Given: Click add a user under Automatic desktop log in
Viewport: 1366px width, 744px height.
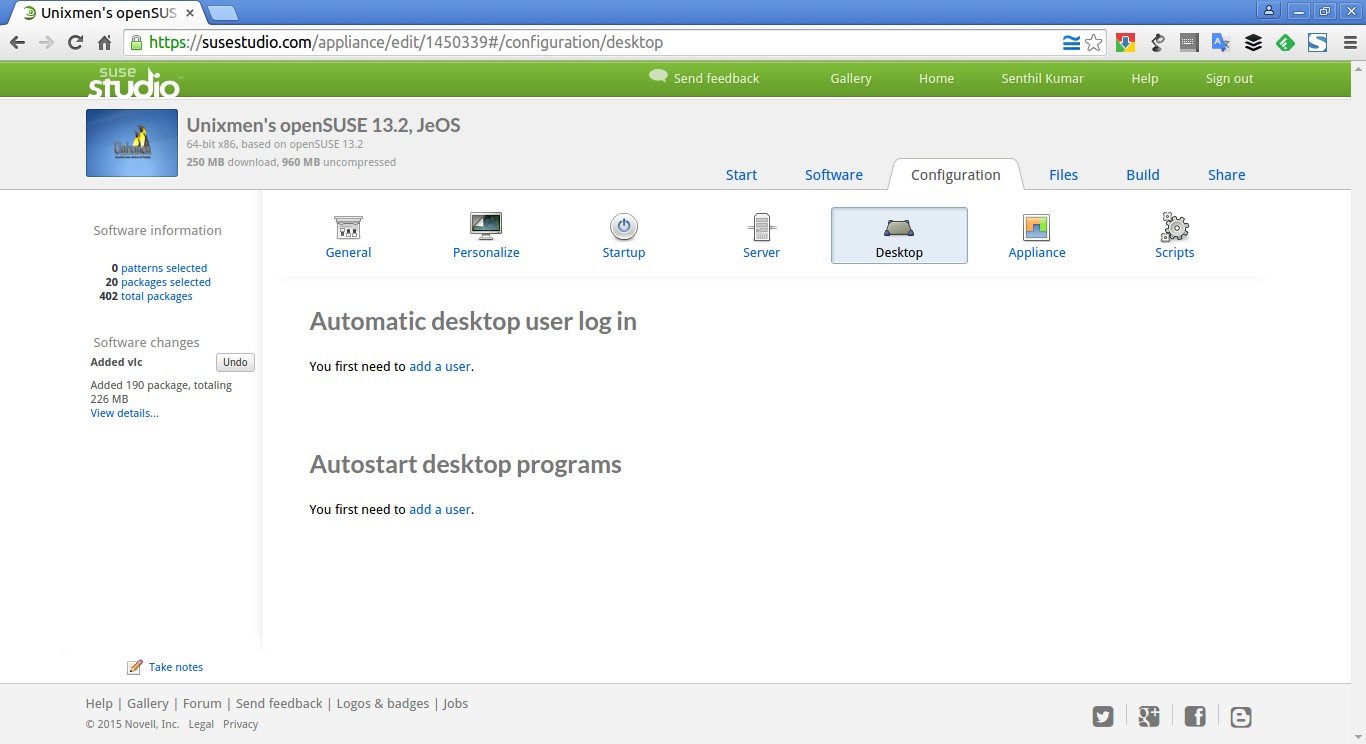Looking at the screenshot, I should click(x=440, y=366).
